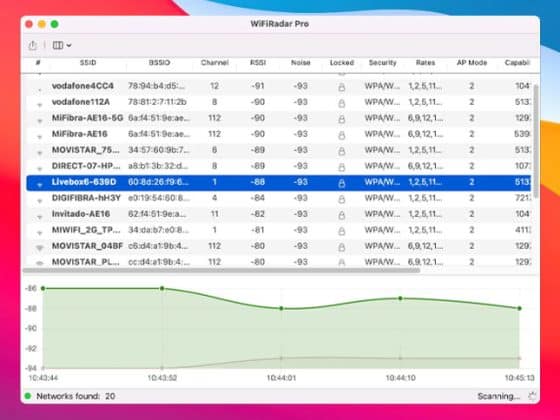Click the lock icon in vodafone4CC4 row

click(x=341, y=87)
